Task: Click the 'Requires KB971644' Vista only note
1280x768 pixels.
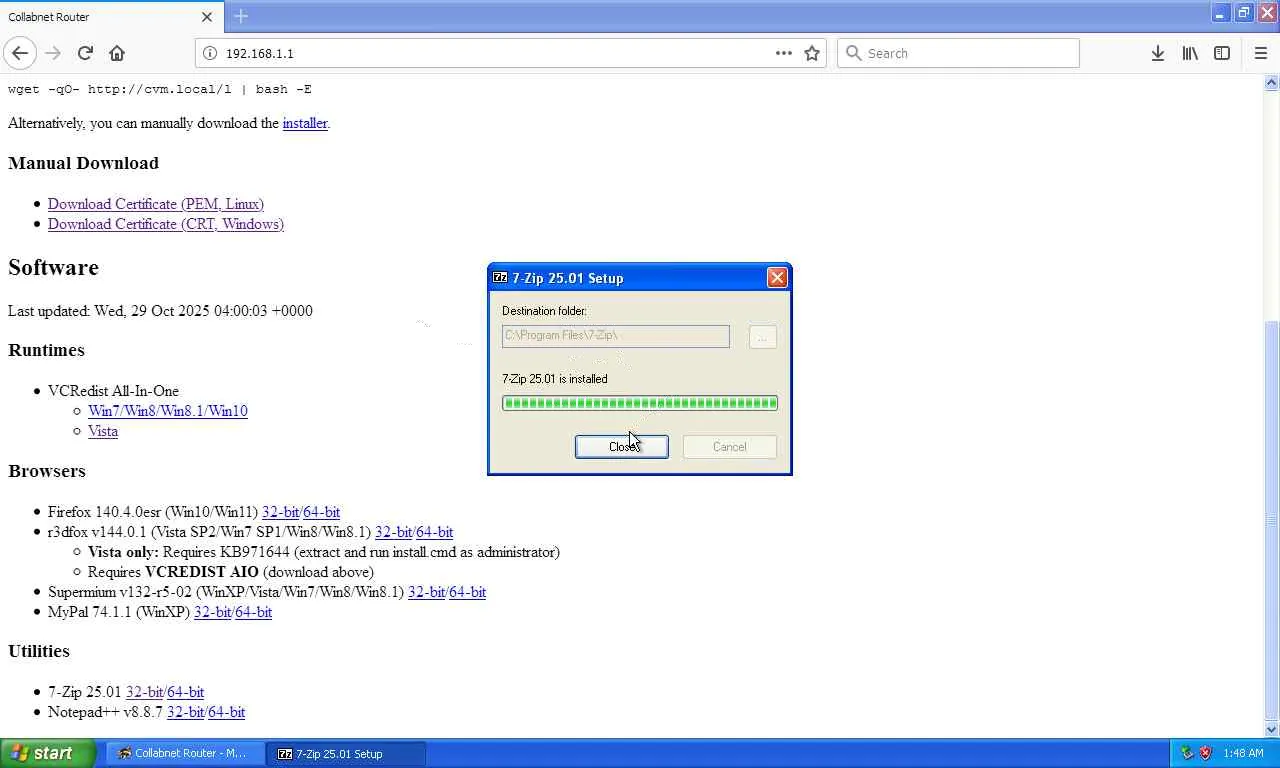Action: point(324,552)
